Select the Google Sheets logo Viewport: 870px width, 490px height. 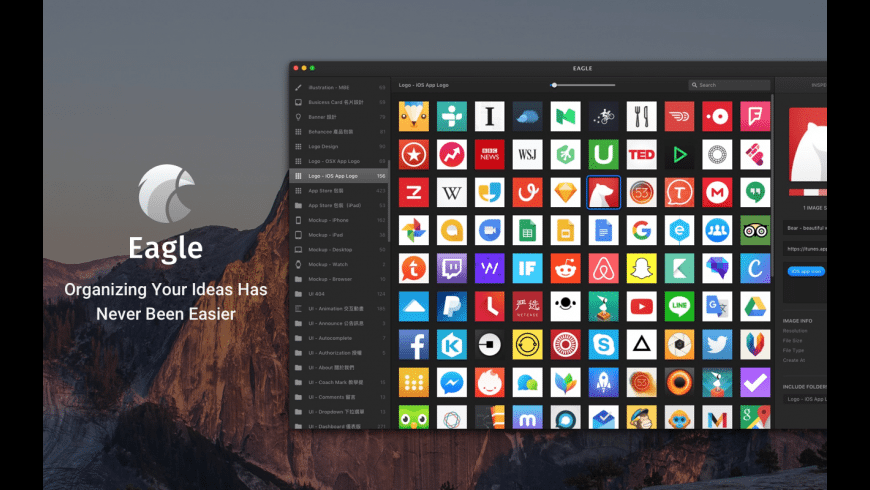click(527, 230)
